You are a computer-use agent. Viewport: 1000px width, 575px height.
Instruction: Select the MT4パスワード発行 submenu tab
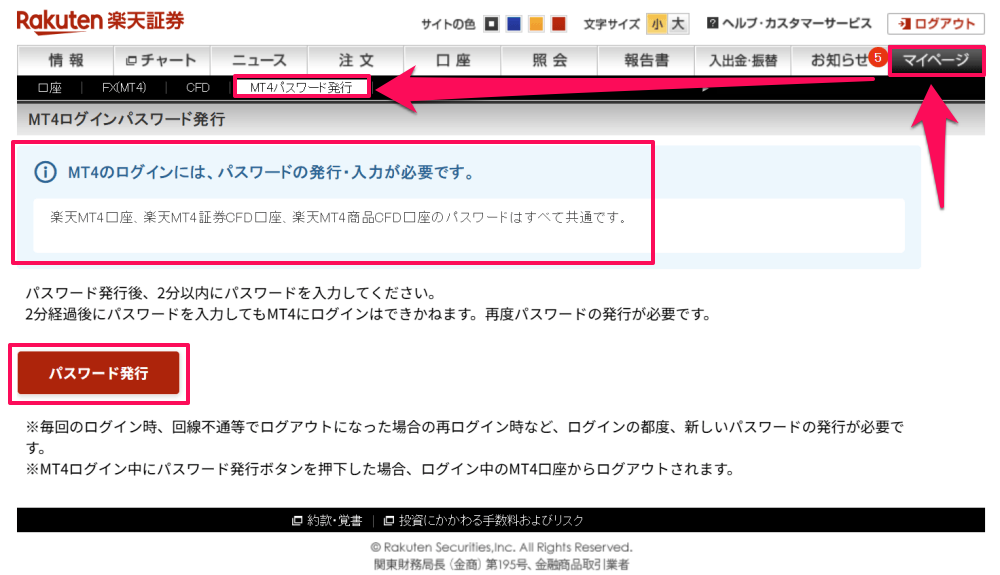coord(301,87)
